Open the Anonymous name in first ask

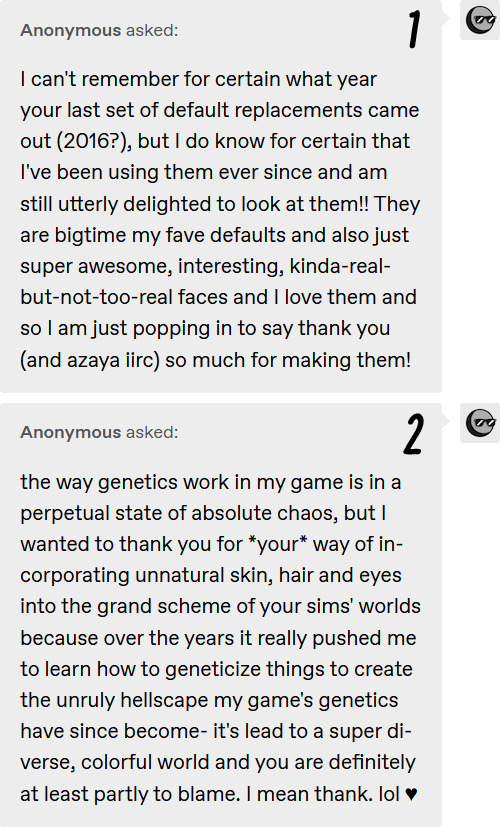pyautogui.click(x=71, y=31)
